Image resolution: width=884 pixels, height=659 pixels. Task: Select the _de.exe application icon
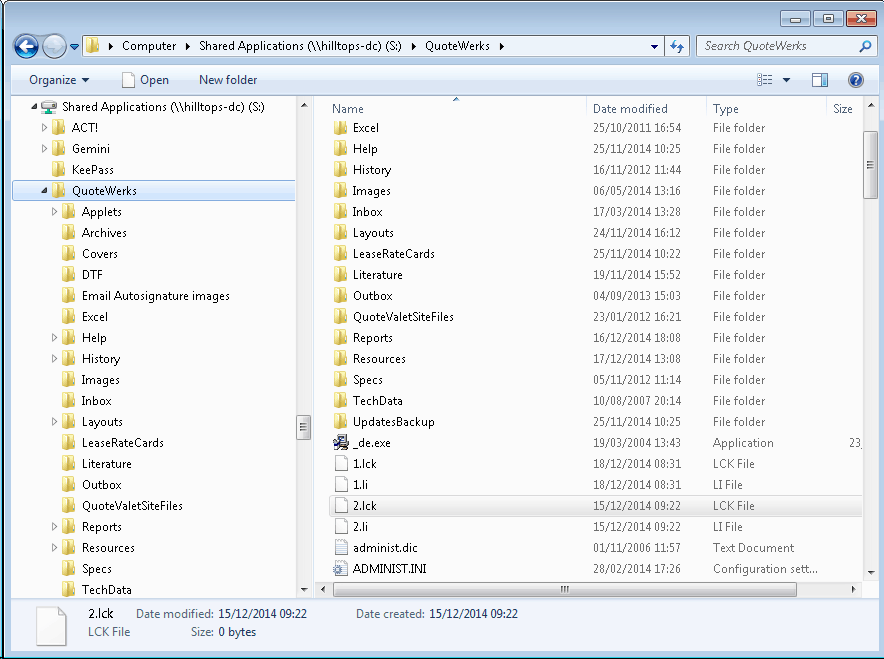[339, 442]
